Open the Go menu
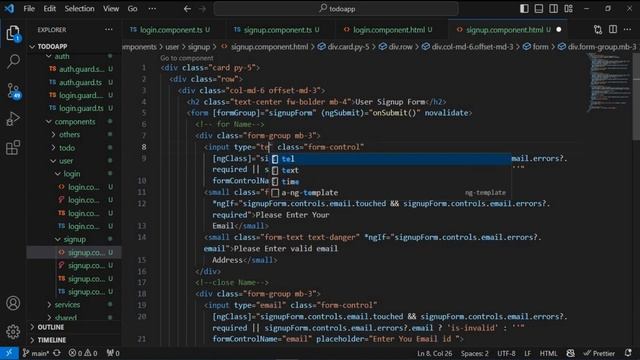 pos(132,9)
